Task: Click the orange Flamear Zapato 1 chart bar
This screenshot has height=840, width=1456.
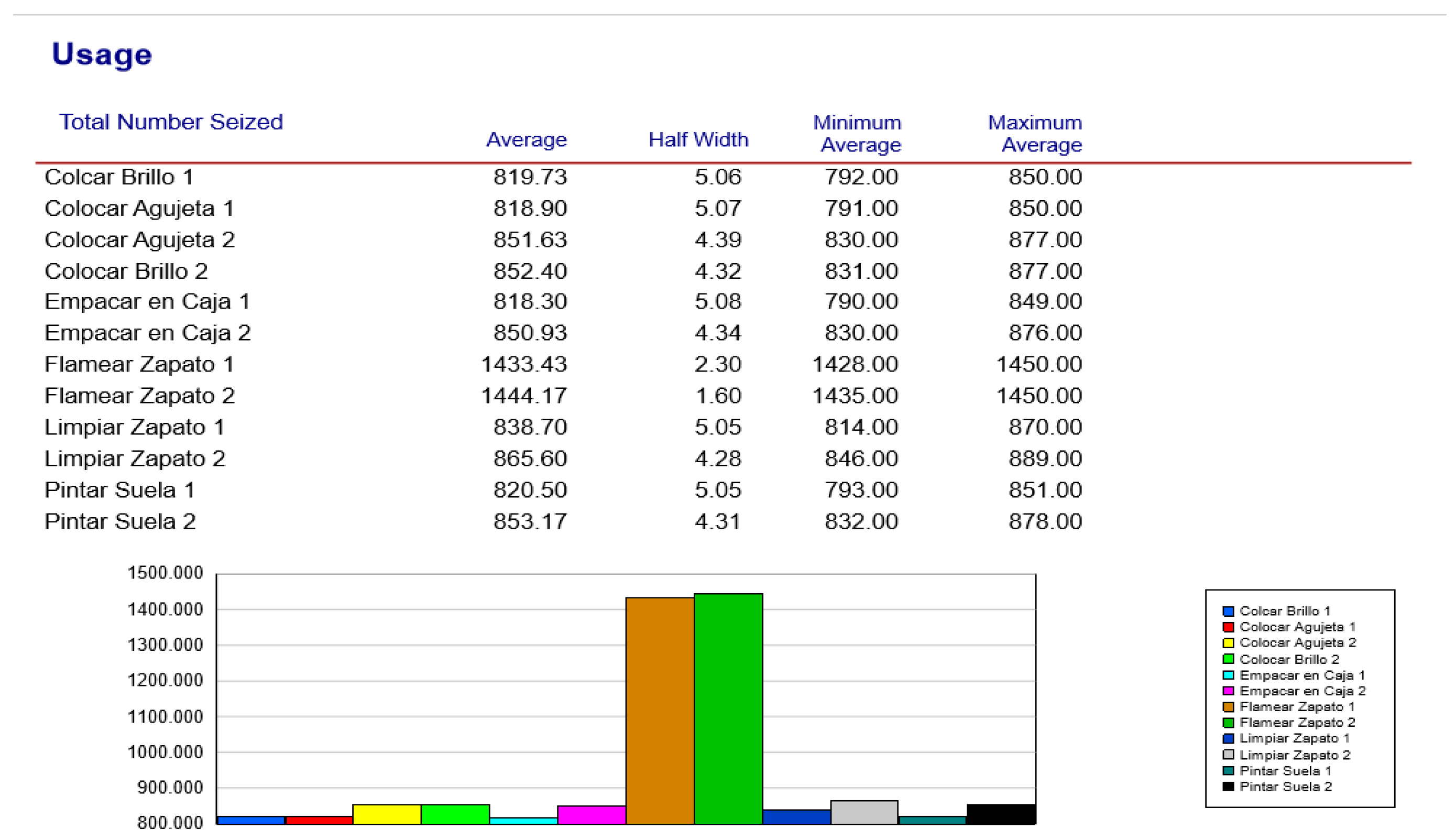Action: [660, 711]
